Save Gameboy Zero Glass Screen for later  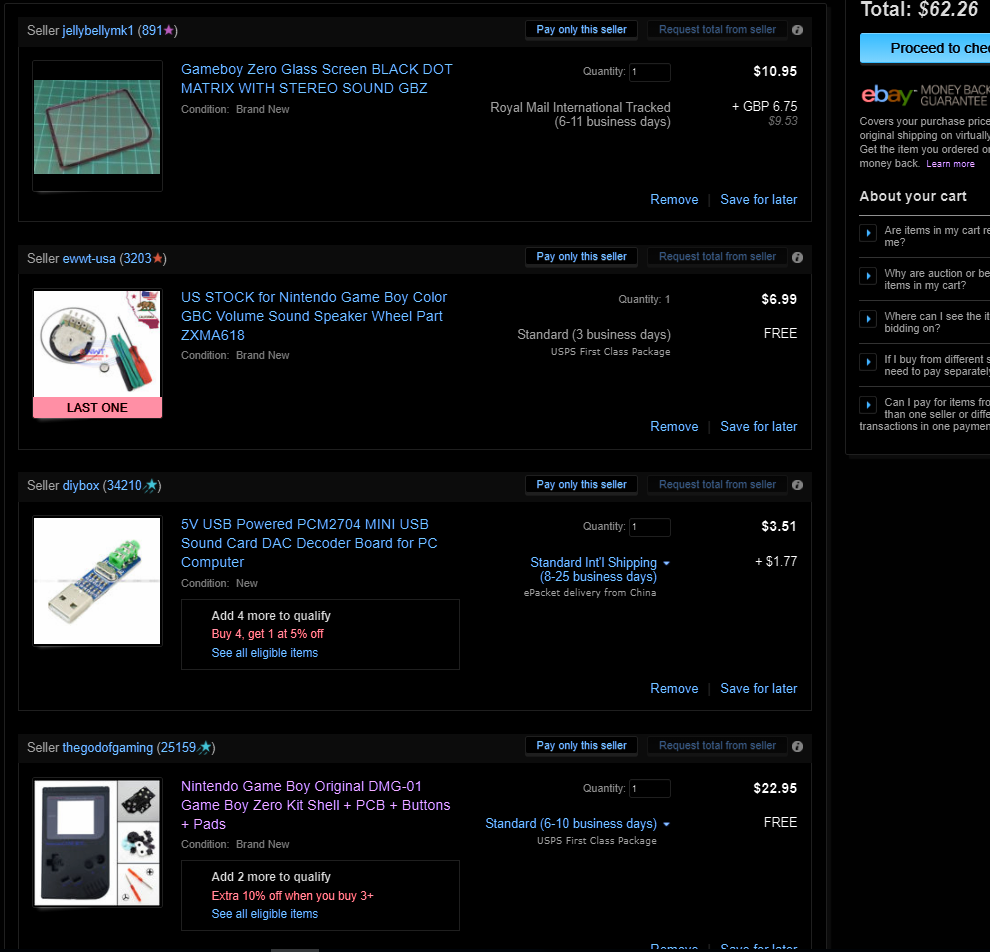coord(758,199)
